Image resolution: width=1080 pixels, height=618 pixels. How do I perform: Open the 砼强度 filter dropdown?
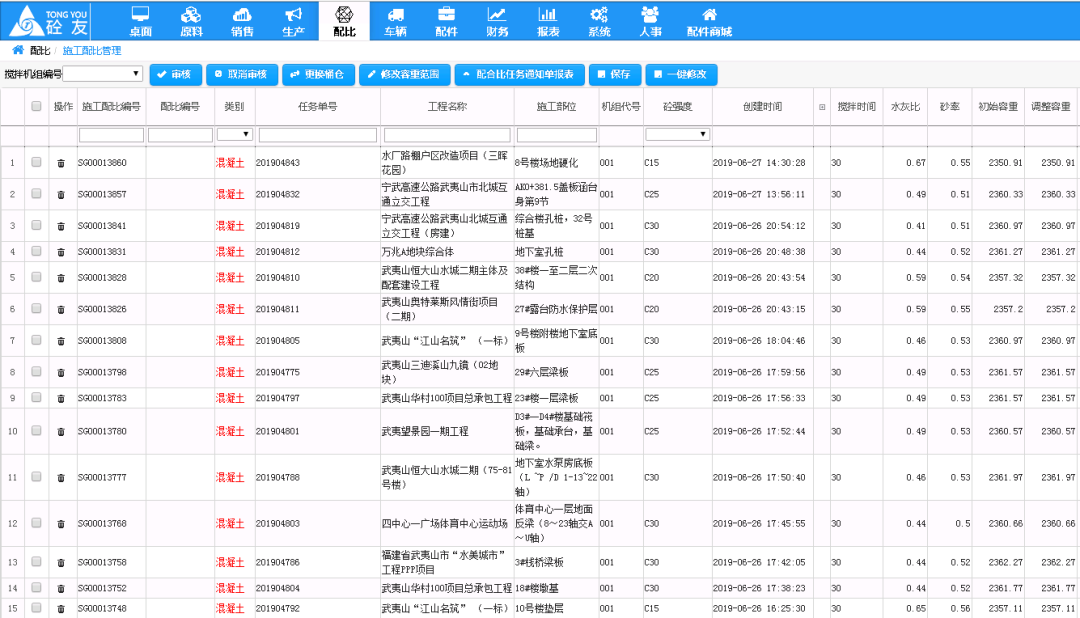(677, 134)
